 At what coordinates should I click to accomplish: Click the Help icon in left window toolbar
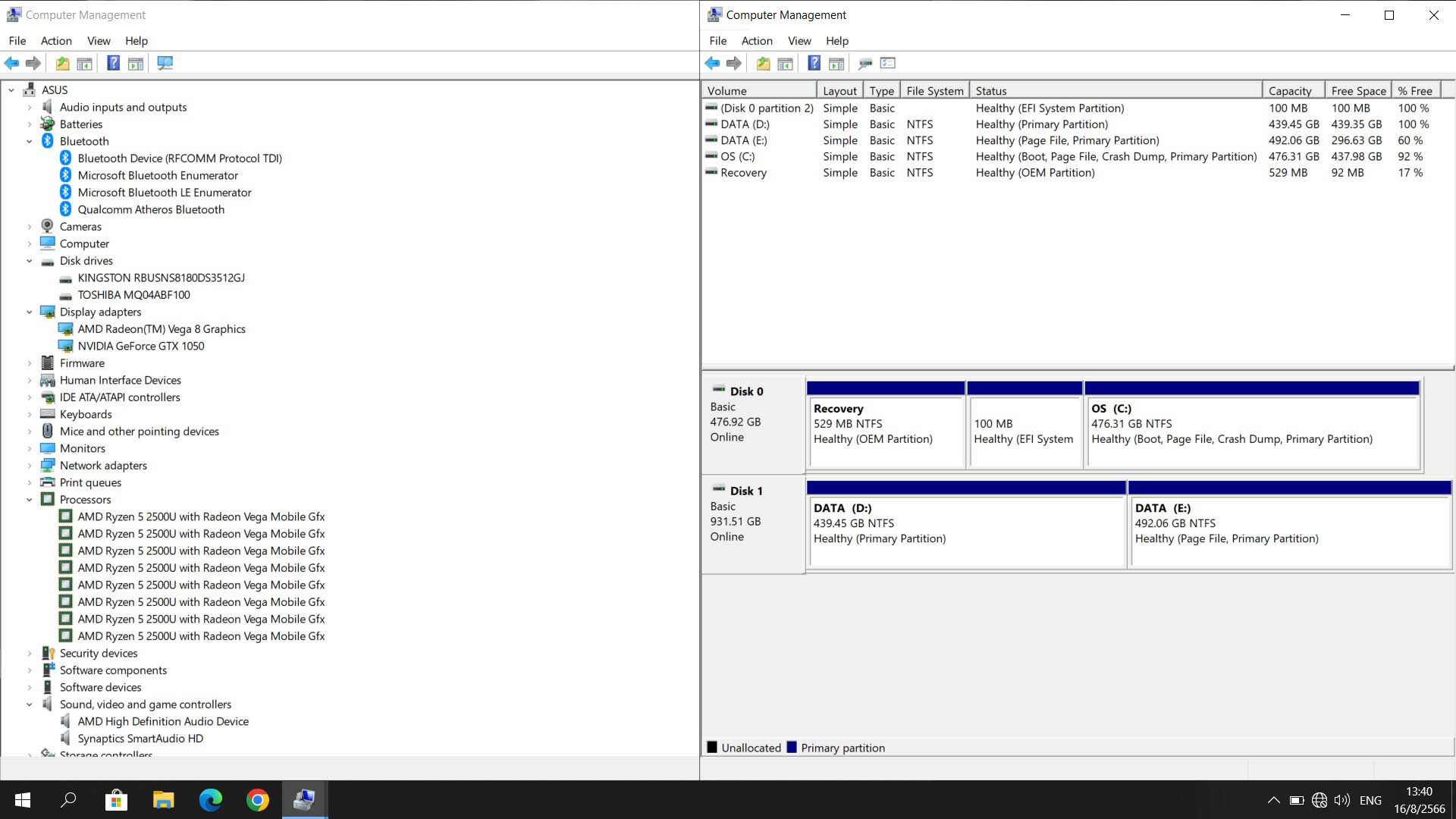[113, 63]
